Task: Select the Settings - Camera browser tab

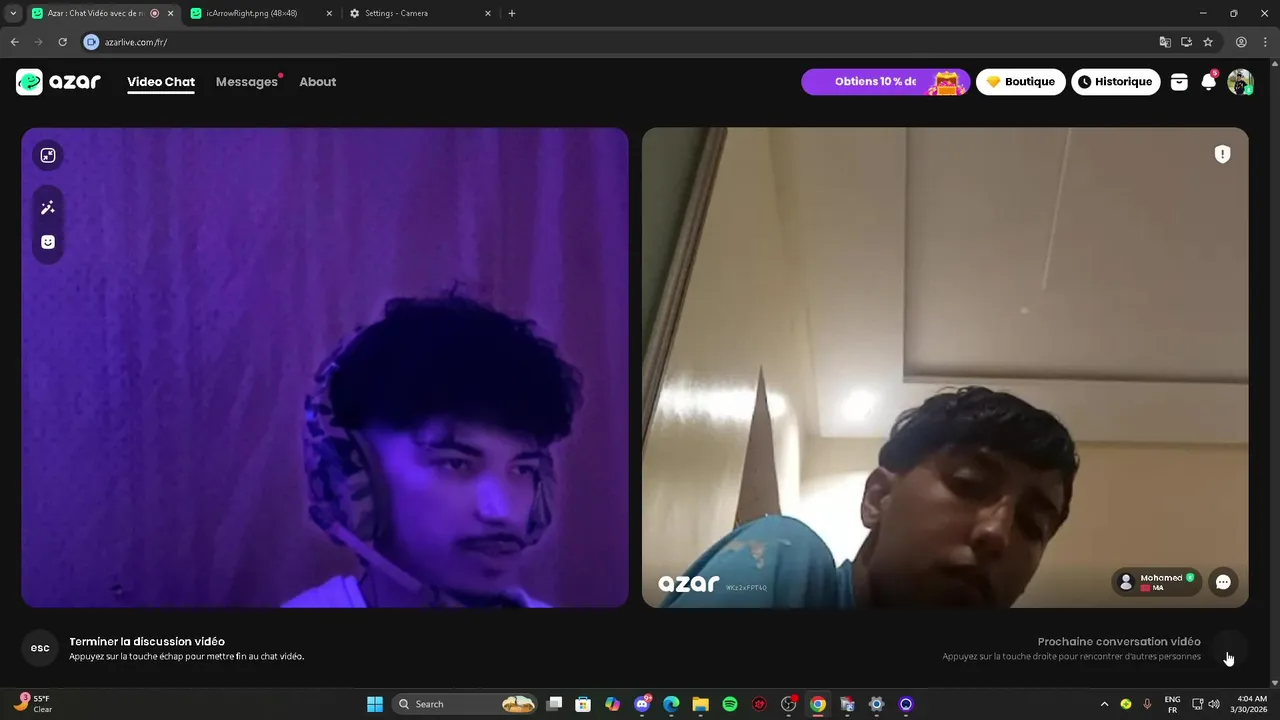Action: coord(420,13)
